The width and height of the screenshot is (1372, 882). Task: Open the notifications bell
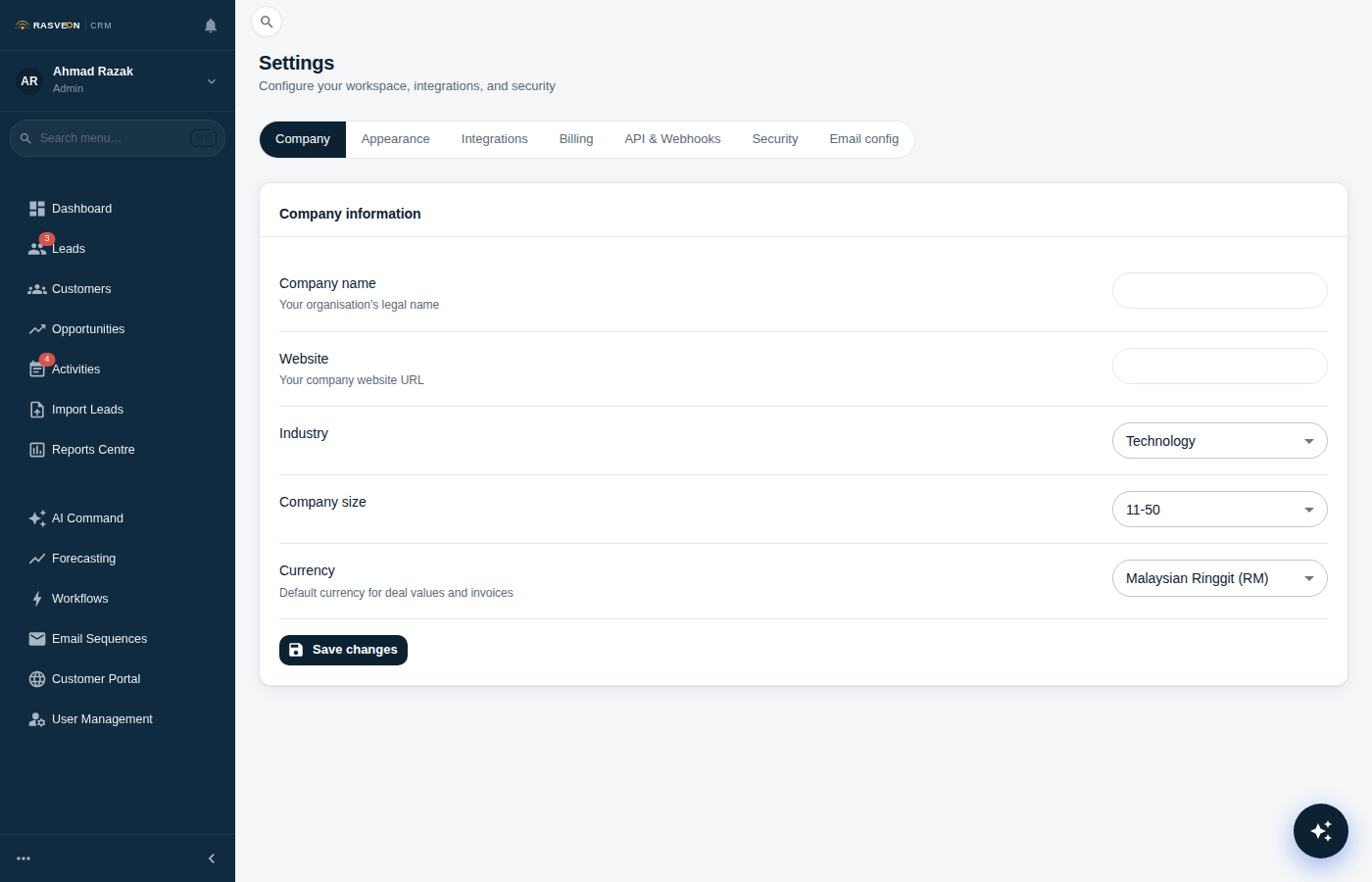pos(211,25)
